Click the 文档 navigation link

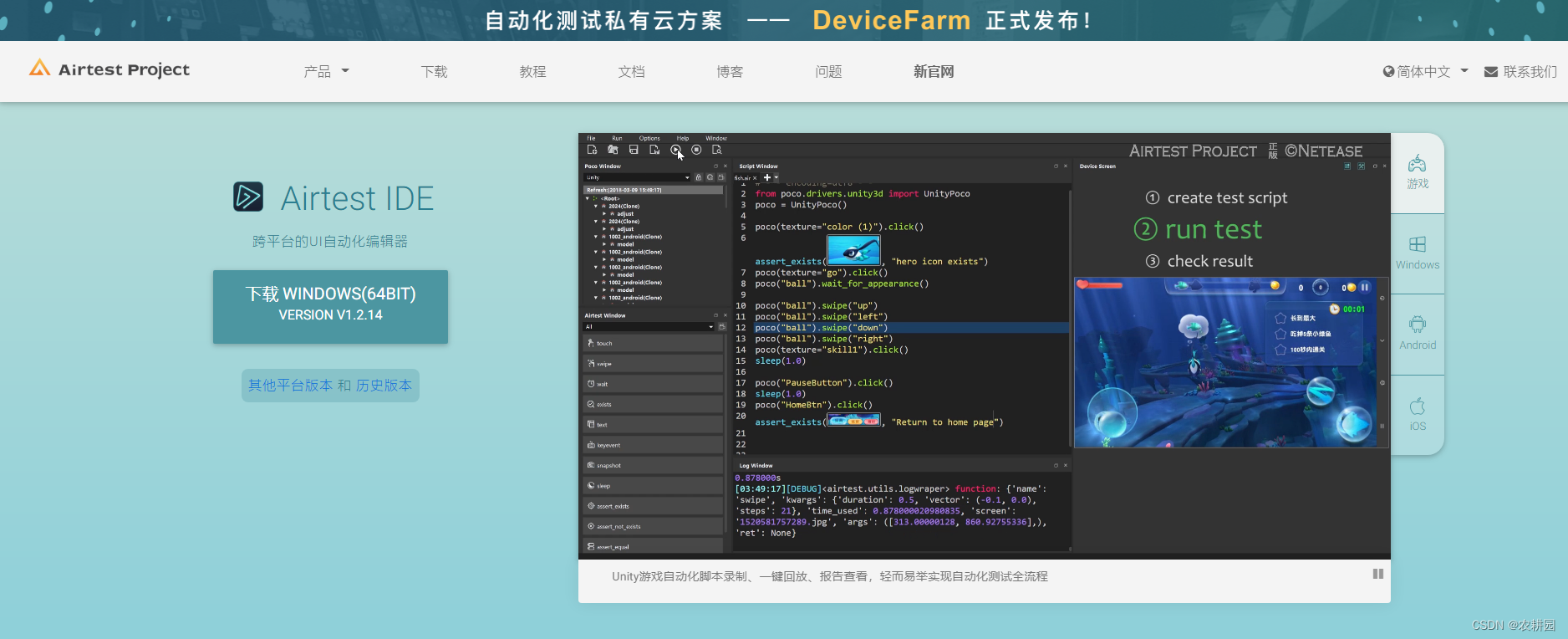(x=631, y=71)
